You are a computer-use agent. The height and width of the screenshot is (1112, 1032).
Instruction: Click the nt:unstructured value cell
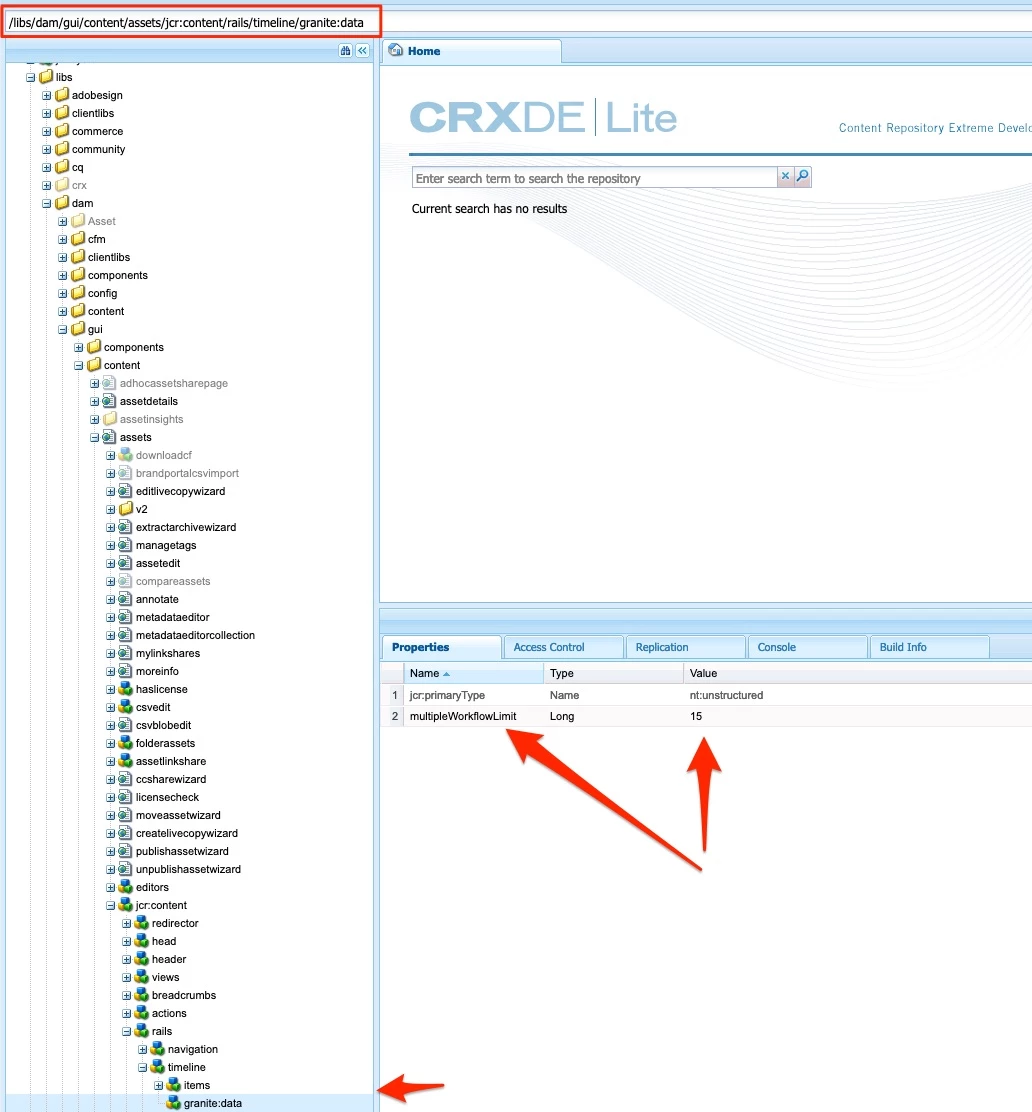coord(858,695)
